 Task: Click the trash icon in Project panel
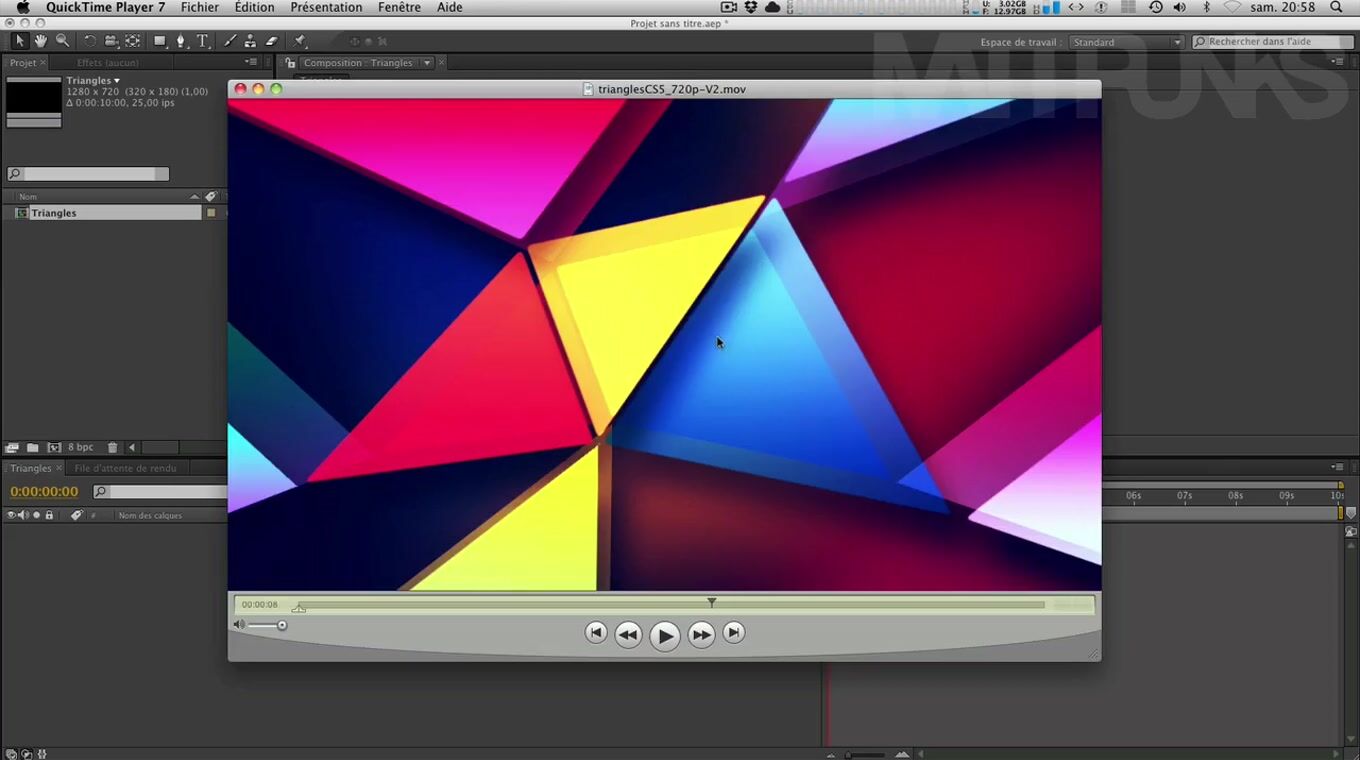pos(112,447)
